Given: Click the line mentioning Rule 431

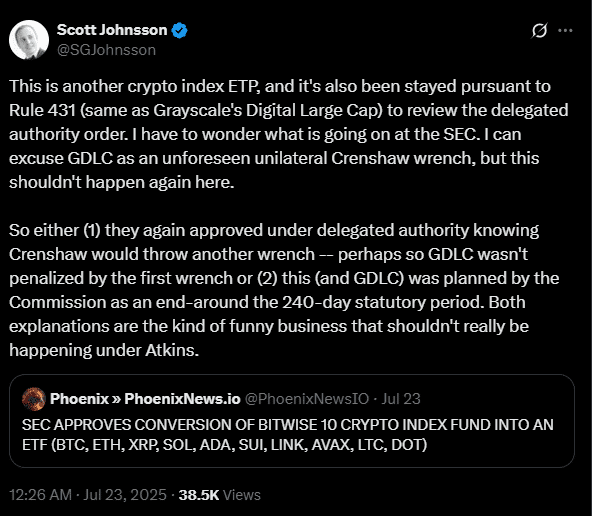Looking at the screenshot, I should coord(289,110).
